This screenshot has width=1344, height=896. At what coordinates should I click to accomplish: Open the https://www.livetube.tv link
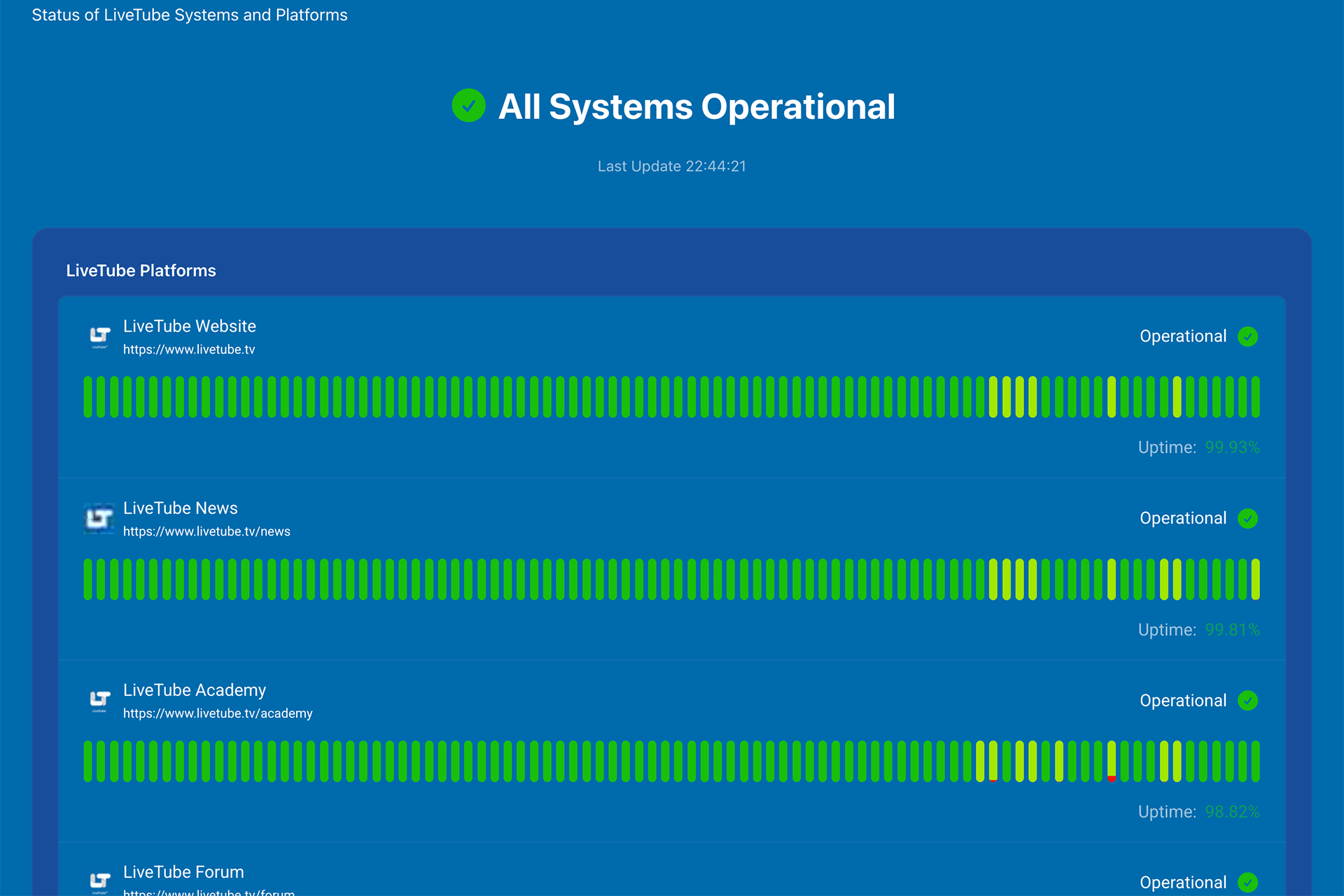click(x=189, y=349)
